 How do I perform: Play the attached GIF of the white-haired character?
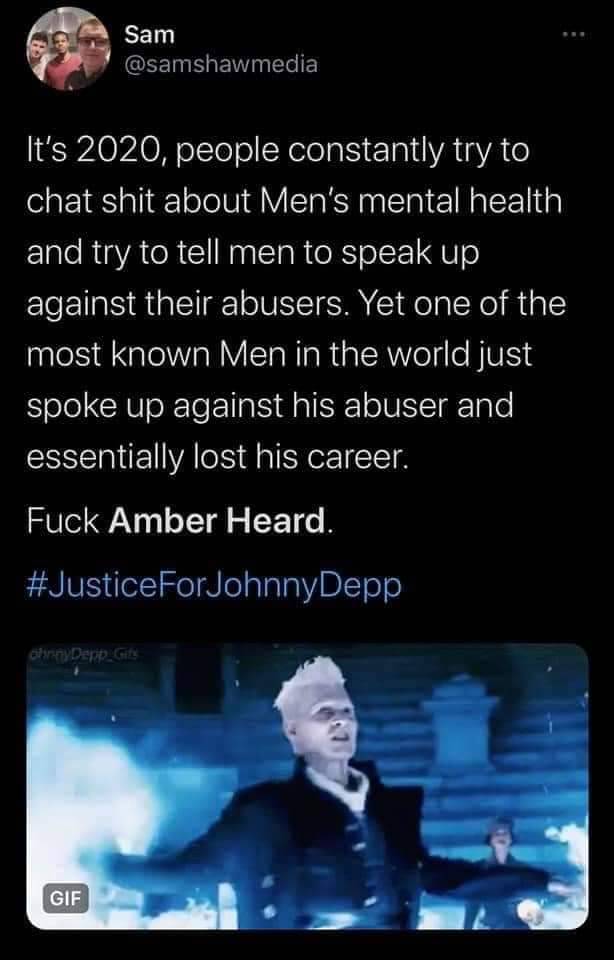point(307,786)
